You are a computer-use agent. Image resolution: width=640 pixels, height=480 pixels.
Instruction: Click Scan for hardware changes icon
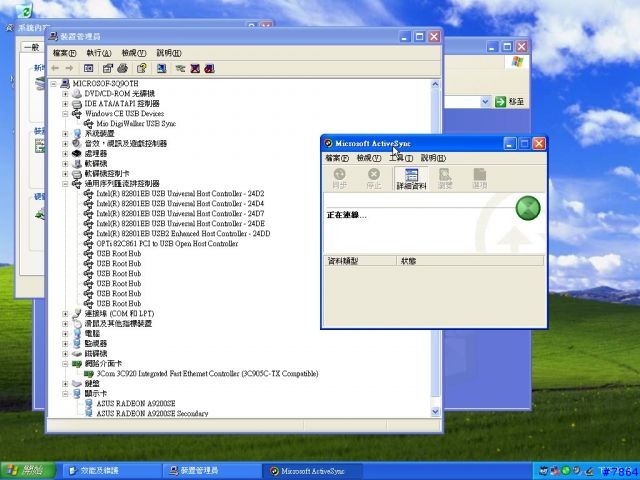[162, 68]
